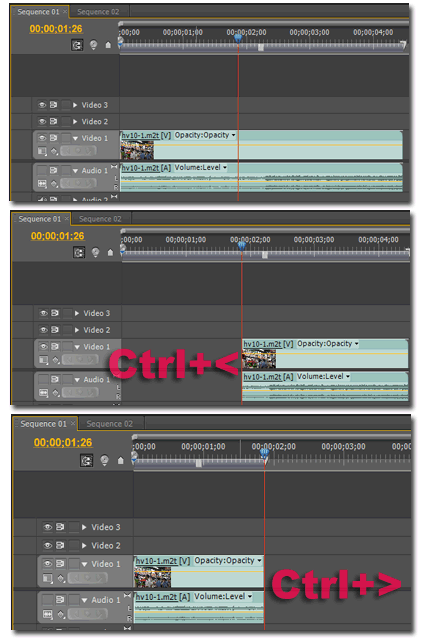Click the playhead handle in the bottom timeline ruler

tap(264, 453)
